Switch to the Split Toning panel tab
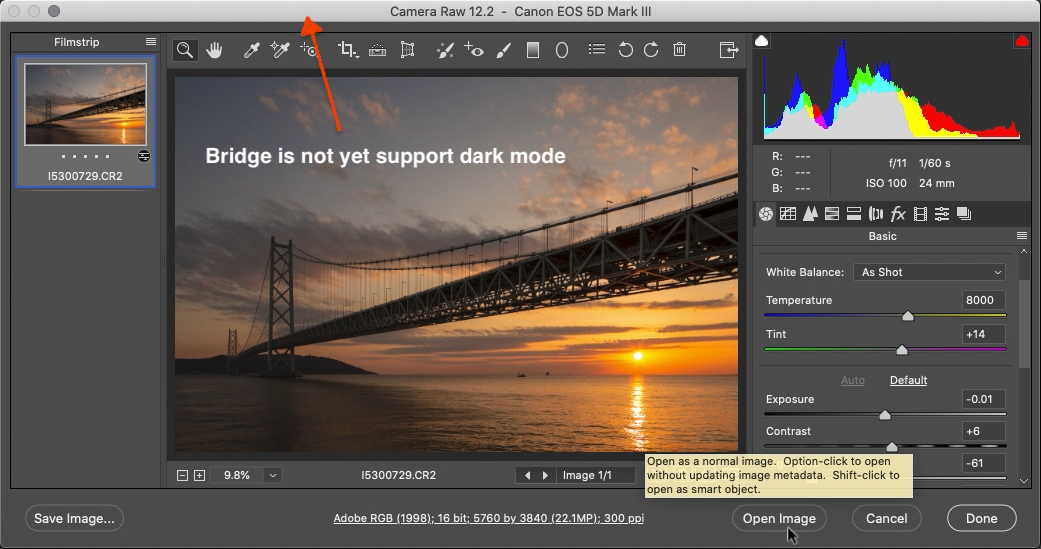This screenshot has width=1041, height=549. click(854, 214)
